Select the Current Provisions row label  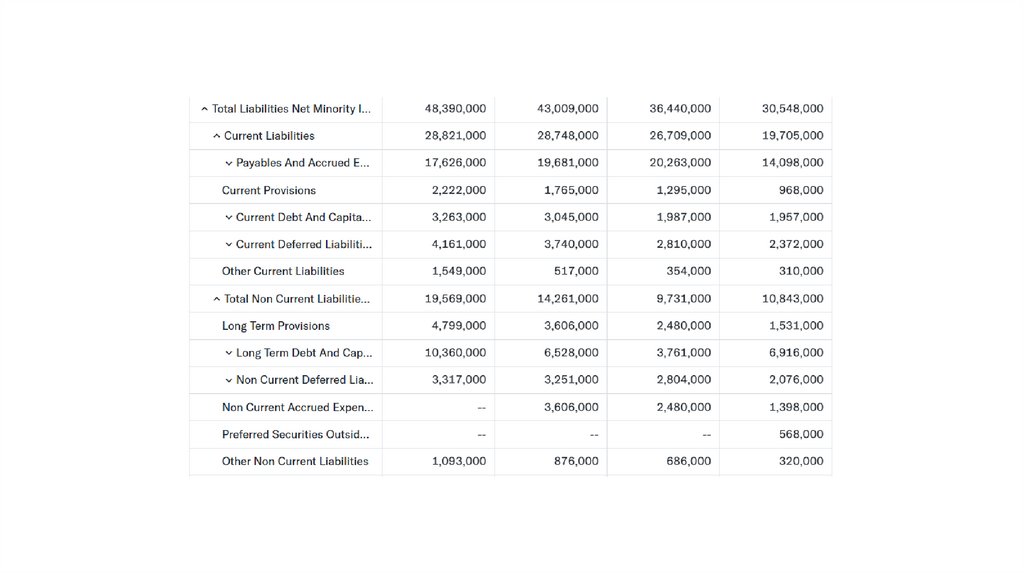(269, 190)
